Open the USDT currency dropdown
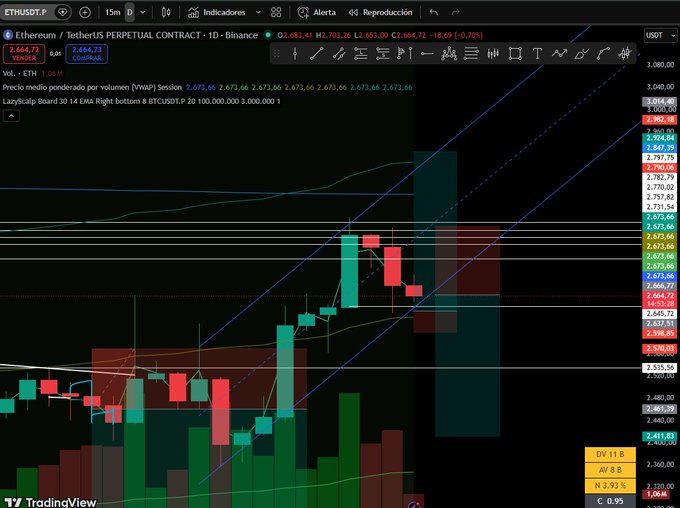Viewport: 680px width, 508px height. (660, 35)
